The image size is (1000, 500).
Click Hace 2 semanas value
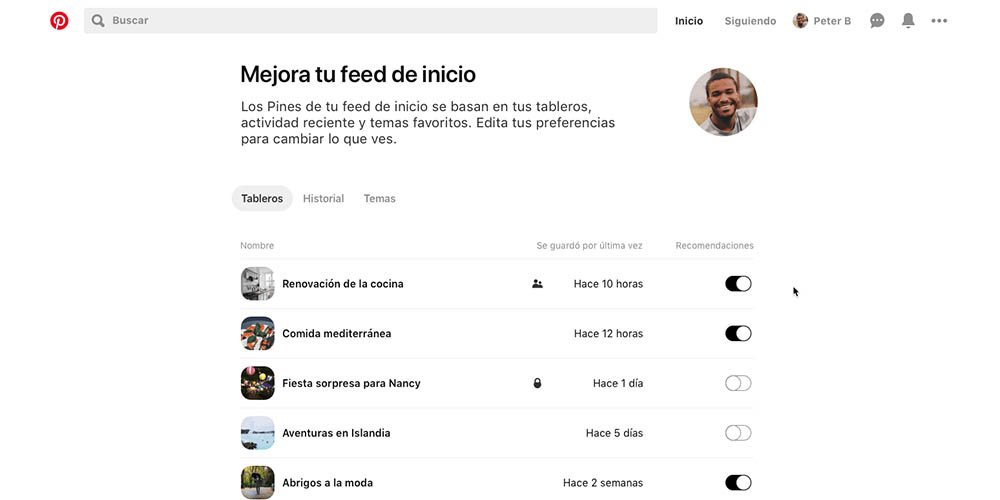[603, 483]
